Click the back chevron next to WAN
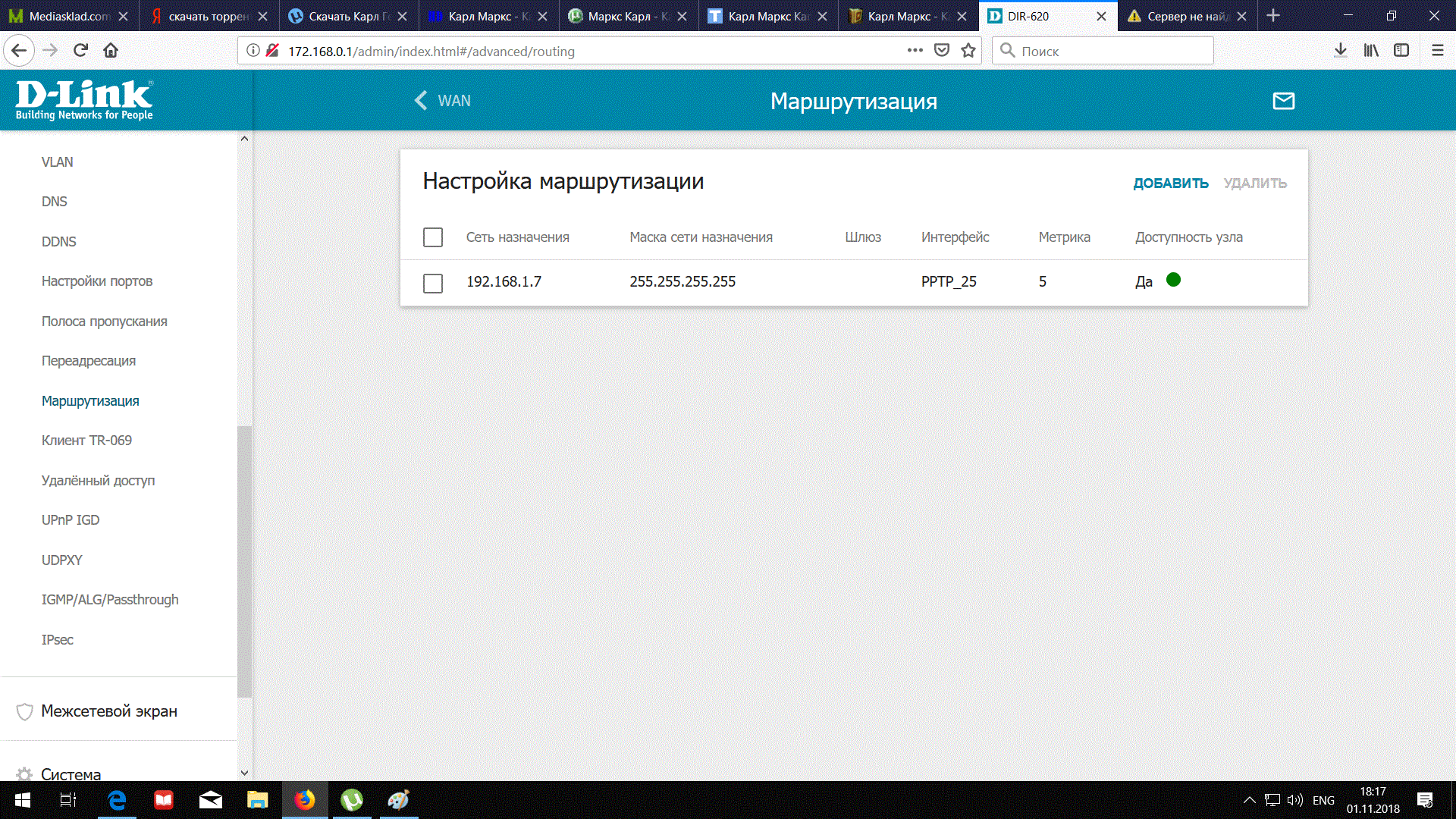The image size is (1456, 819). [x=421, y=101]
